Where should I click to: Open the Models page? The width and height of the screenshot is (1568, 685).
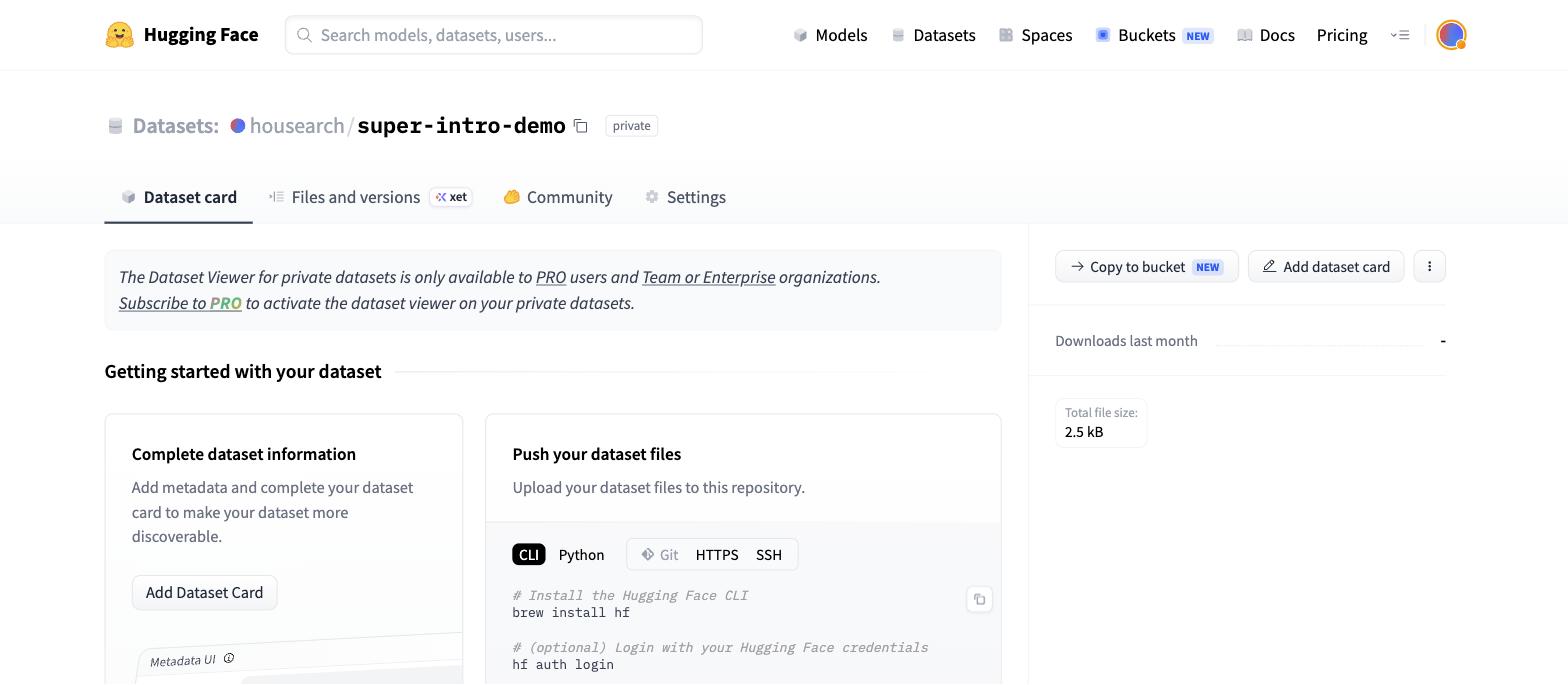click(x=830, y=35)
